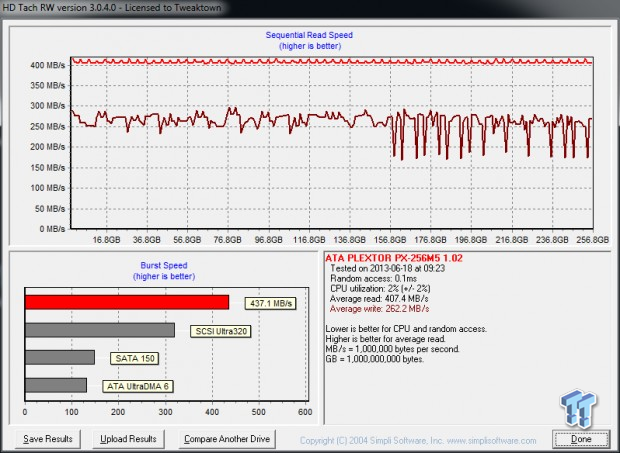Click the 437.1 MB/s burst label

tap(270, 304)
